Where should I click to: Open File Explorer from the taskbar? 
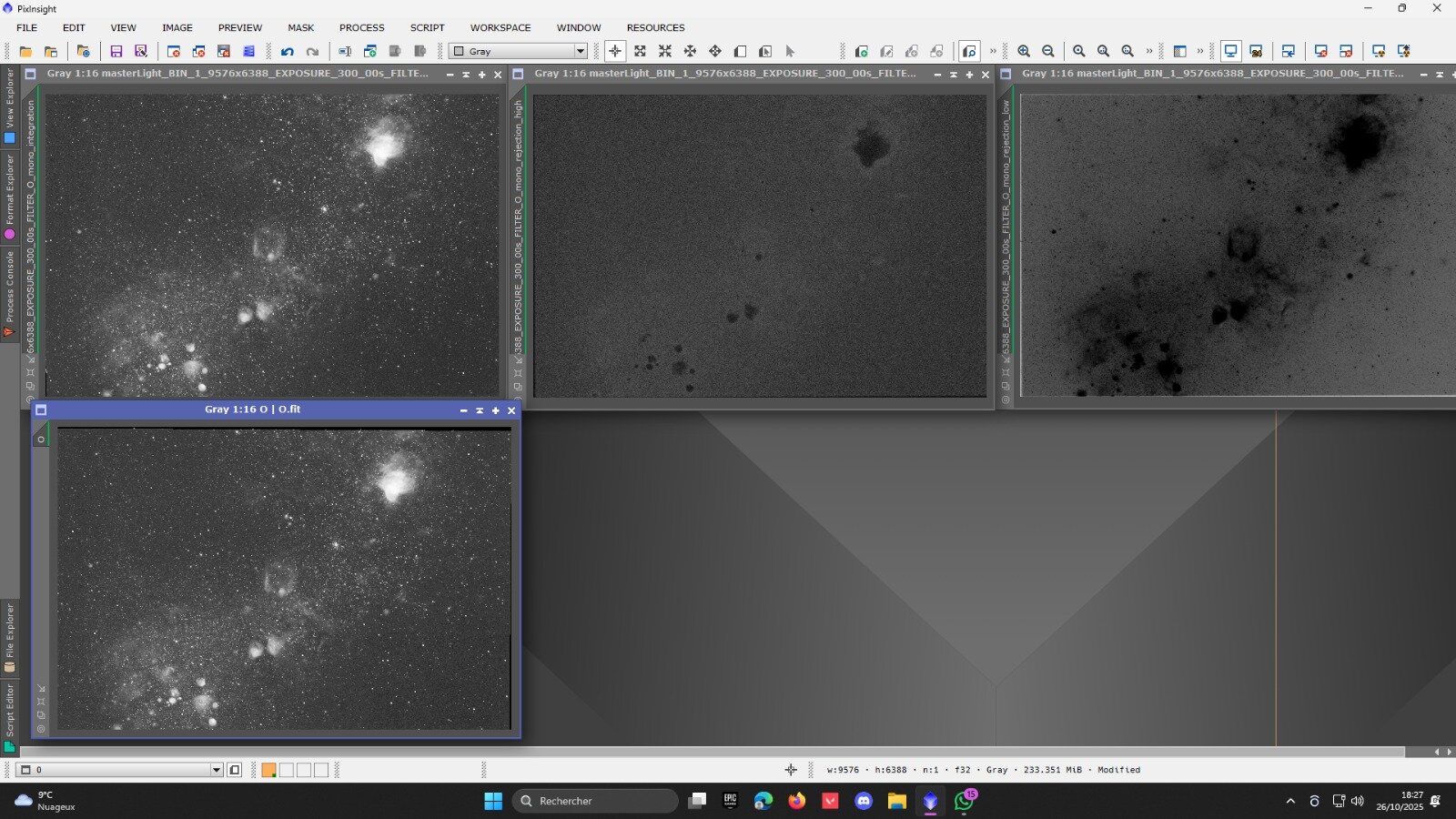click(897, 801)
